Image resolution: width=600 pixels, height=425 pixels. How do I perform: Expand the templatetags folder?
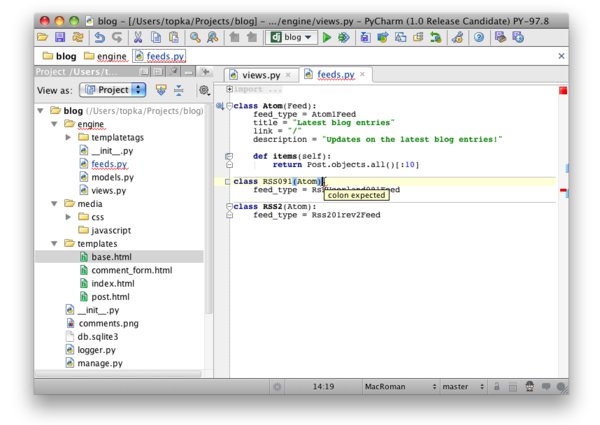point(68,137)
